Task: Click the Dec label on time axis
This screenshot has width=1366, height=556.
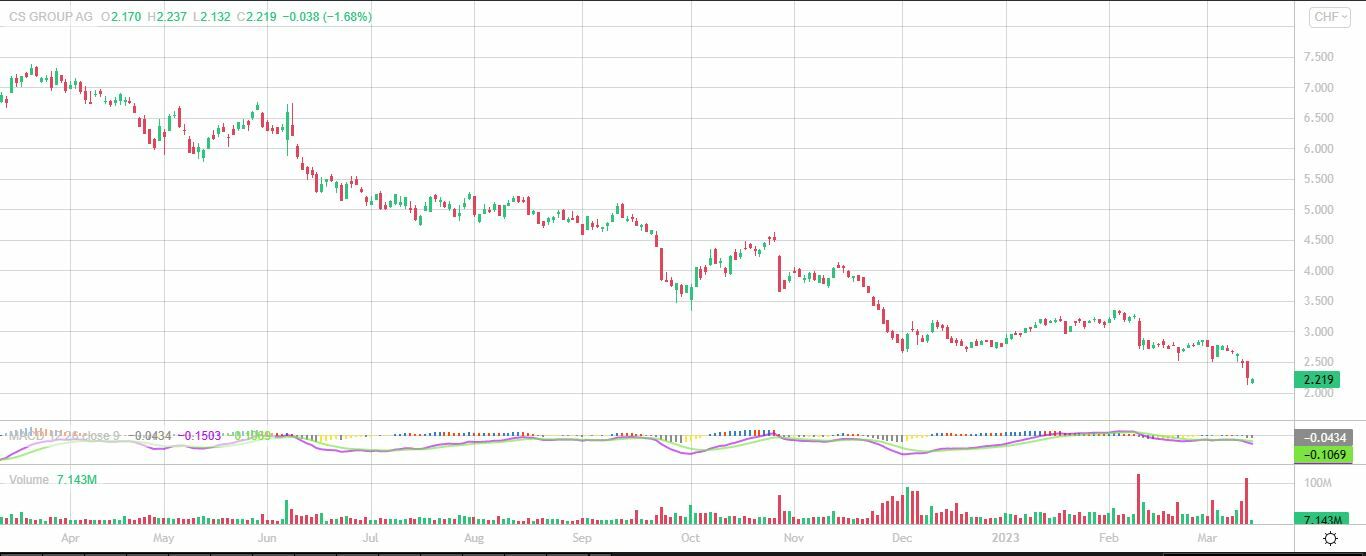Action: tap(902, 538)
